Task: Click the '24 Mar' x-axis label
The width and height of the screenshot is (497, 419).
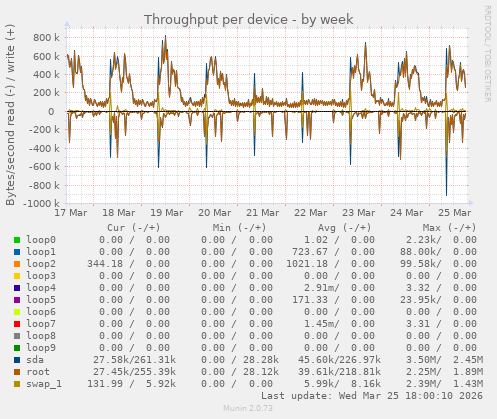Action: (x=407, y=213)
